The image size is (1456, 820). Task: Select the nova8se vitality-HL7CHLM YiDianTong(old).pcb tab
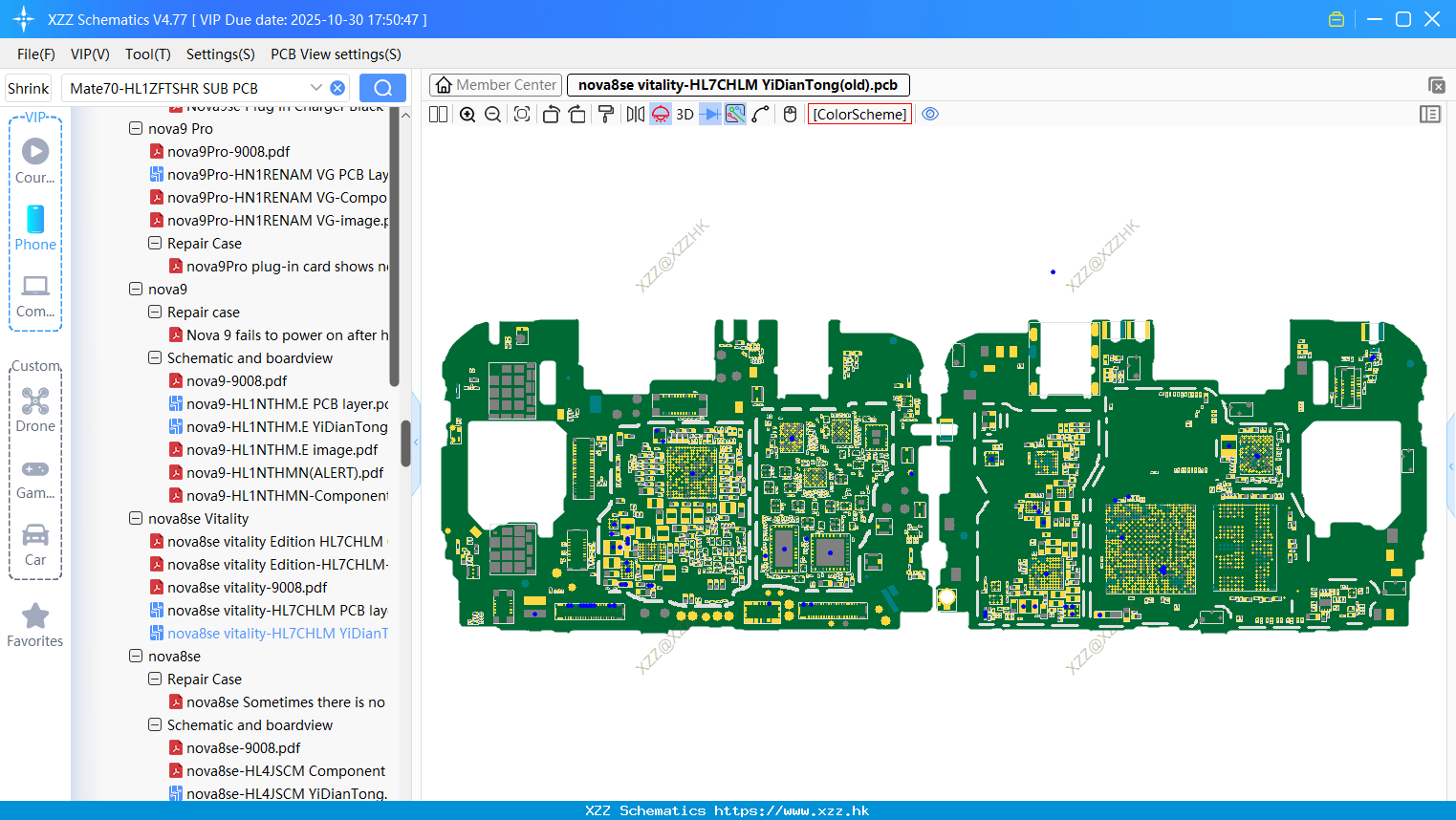738,85
